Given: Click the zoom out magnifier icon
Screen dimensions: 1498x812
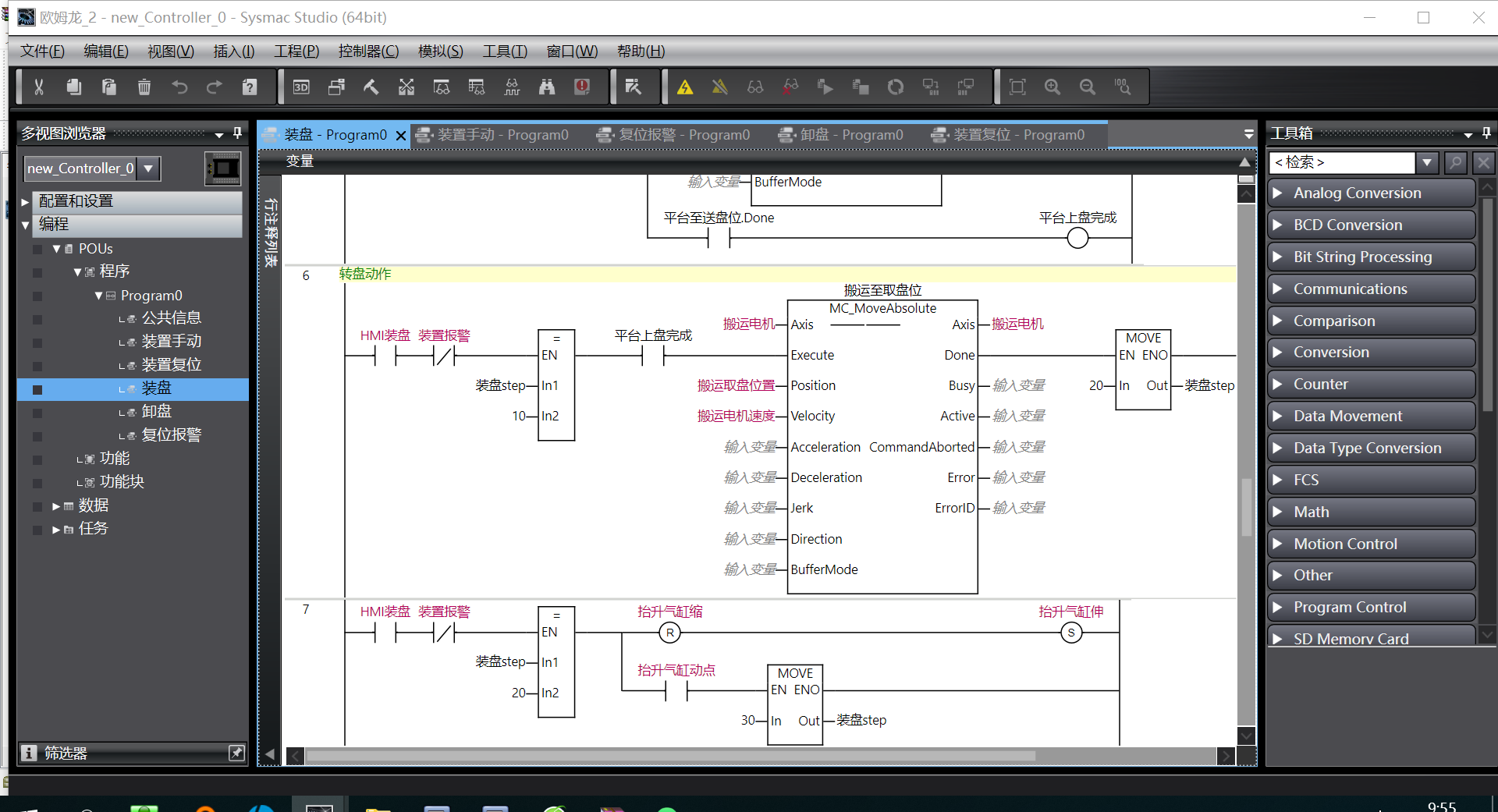Looking at the screenshot, I should (1088, 87).
